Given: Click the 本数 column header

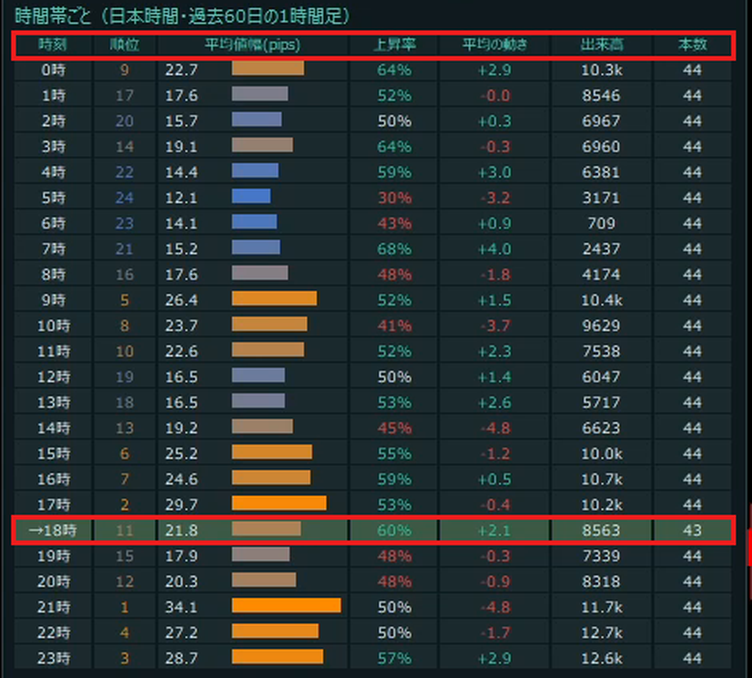Looking at the screenshot, I should click(x=692, y=45).
